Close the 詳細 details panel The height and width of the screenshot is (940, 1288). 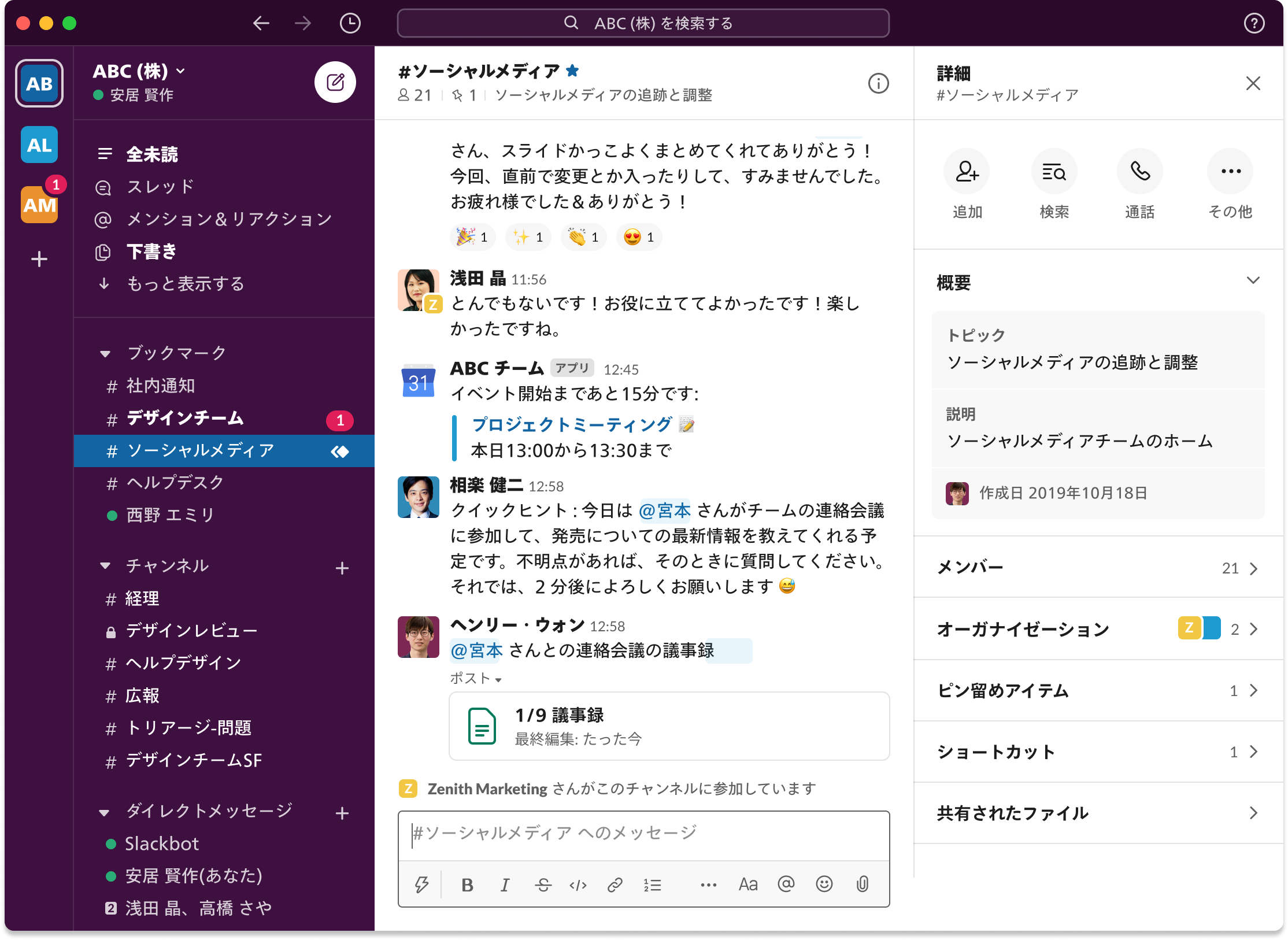point(1253,83)
